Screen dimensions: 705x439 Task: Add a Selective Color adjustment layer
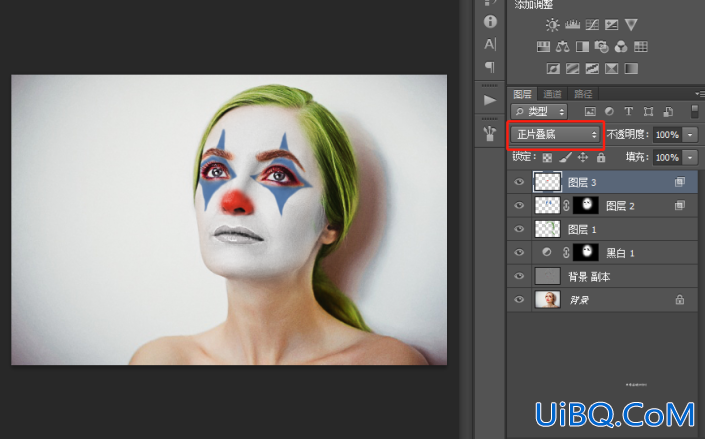[x=611, y=68]
